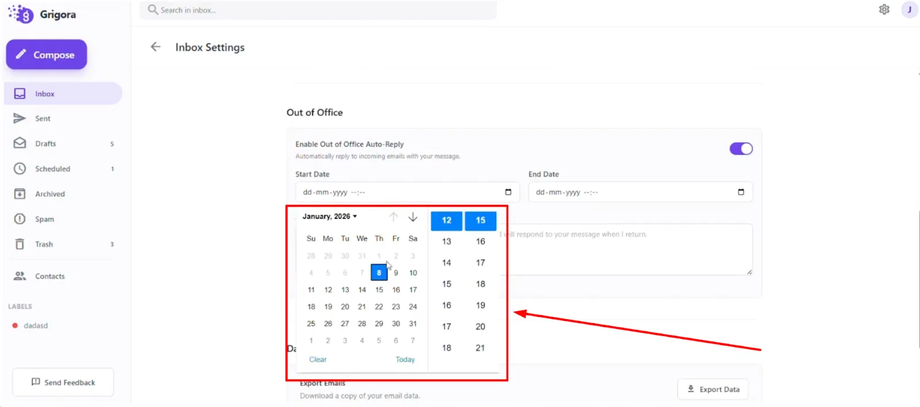The width and height of the screenshot is (920, 407).
Task: Open End Date calendar picker icon
Action: [741, 192]
